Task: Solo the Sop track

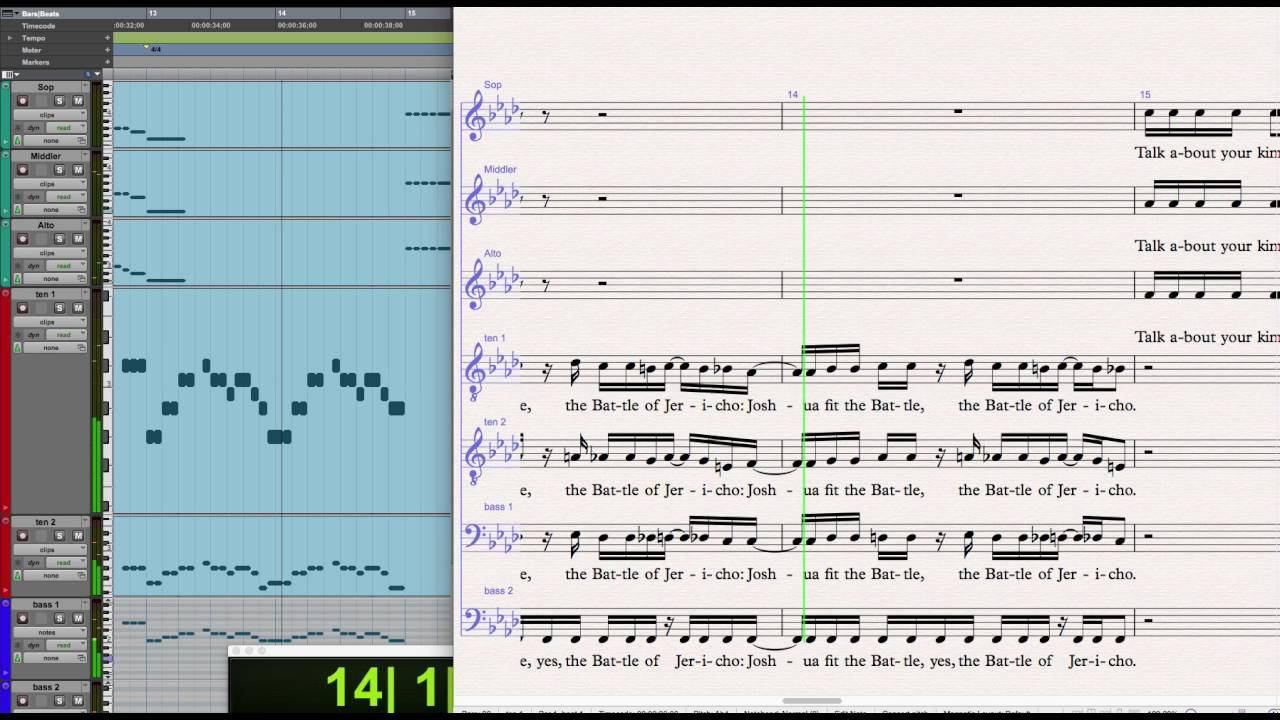Action: tap(59, 101)
